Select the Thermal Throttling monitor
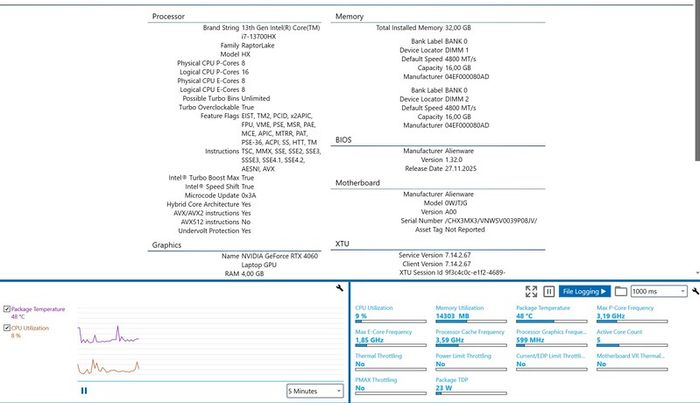The width and height of the screenshot is (700, 403). (391, 362)
